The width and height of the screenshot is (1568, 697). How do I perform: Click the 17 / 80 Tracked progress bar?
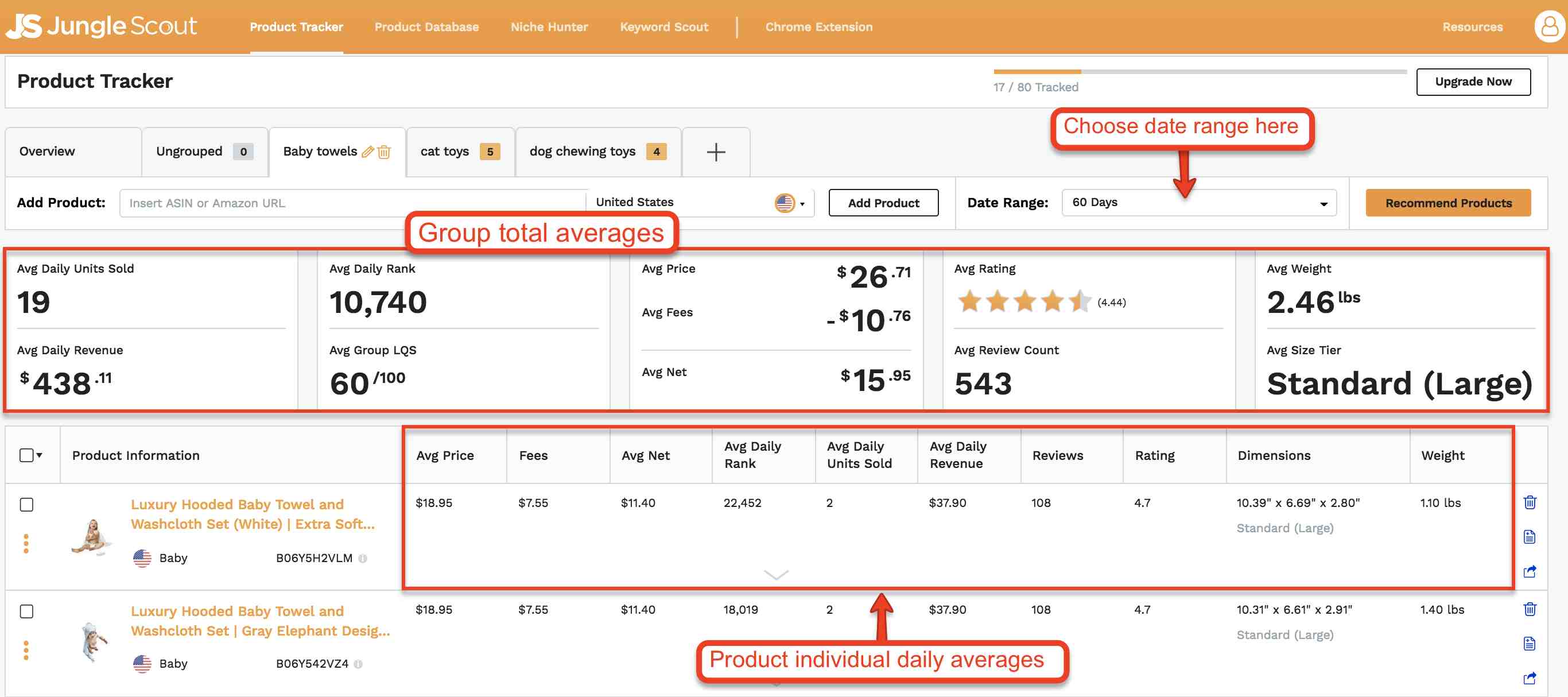[1200, 72]
